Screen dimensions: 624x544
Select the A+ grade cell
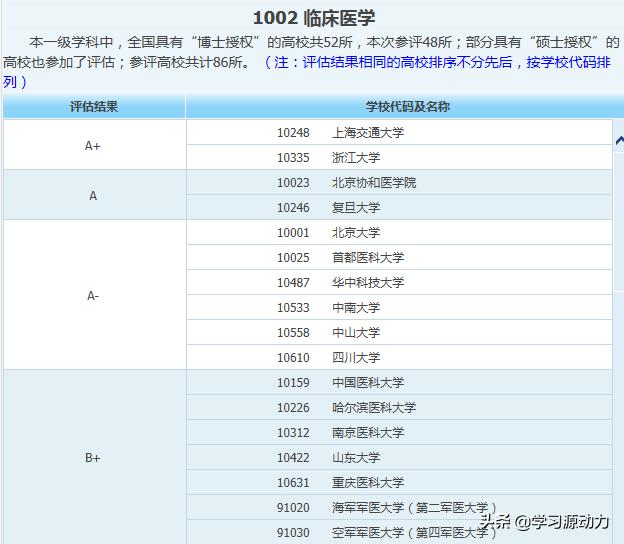pyautogui.click(x=95, y=145)
